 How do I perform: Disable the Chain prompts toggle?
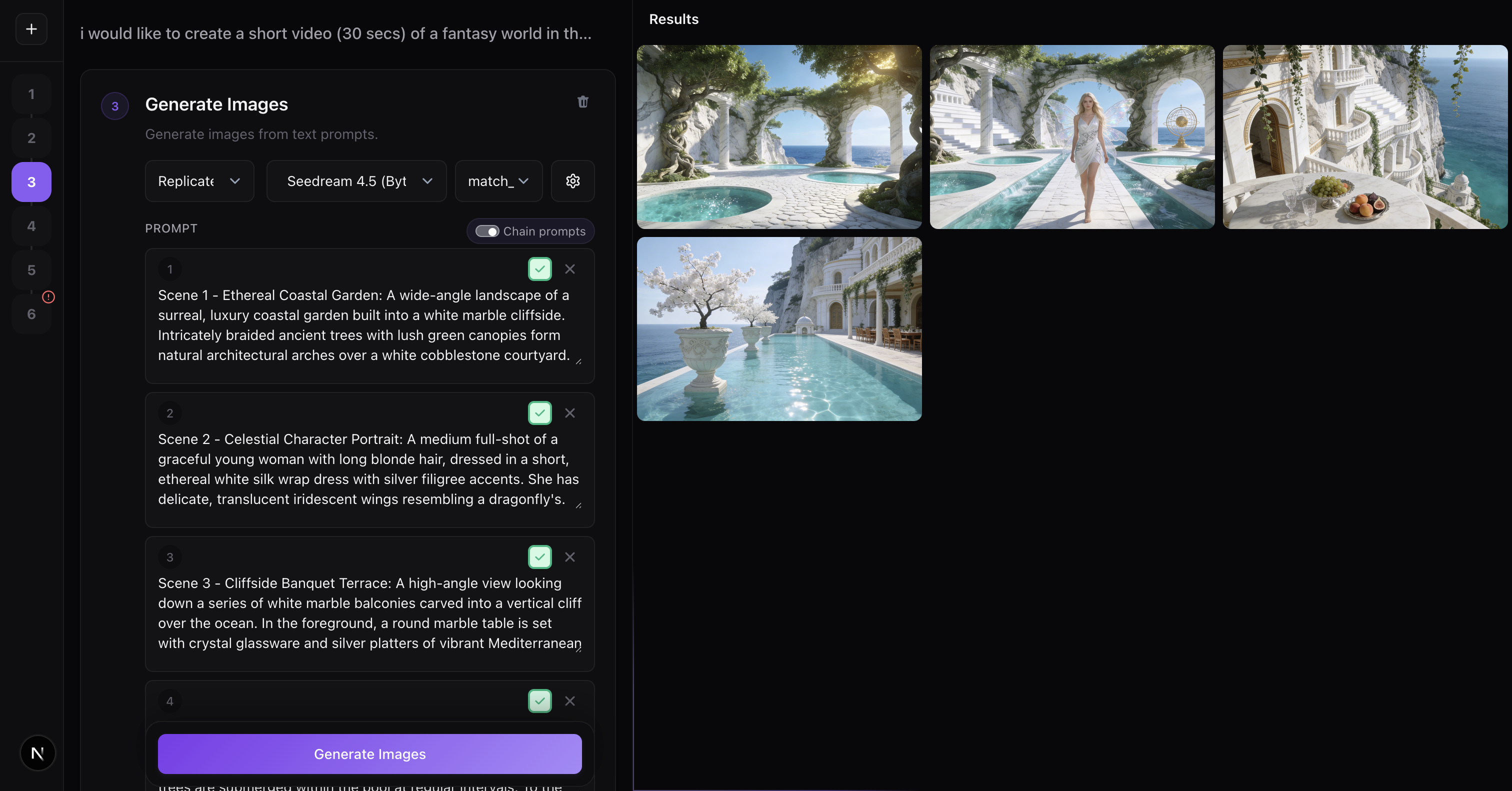click(x=487, y=231)
